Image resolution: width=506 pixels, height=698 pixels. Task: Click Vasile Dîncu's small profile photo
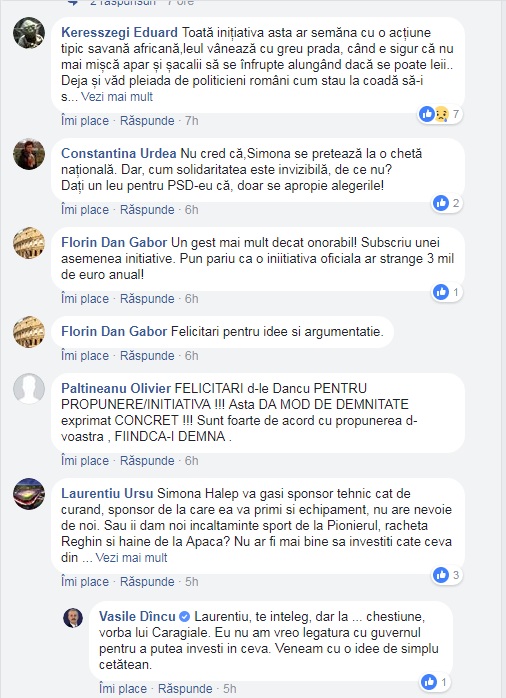coord(73,618)
